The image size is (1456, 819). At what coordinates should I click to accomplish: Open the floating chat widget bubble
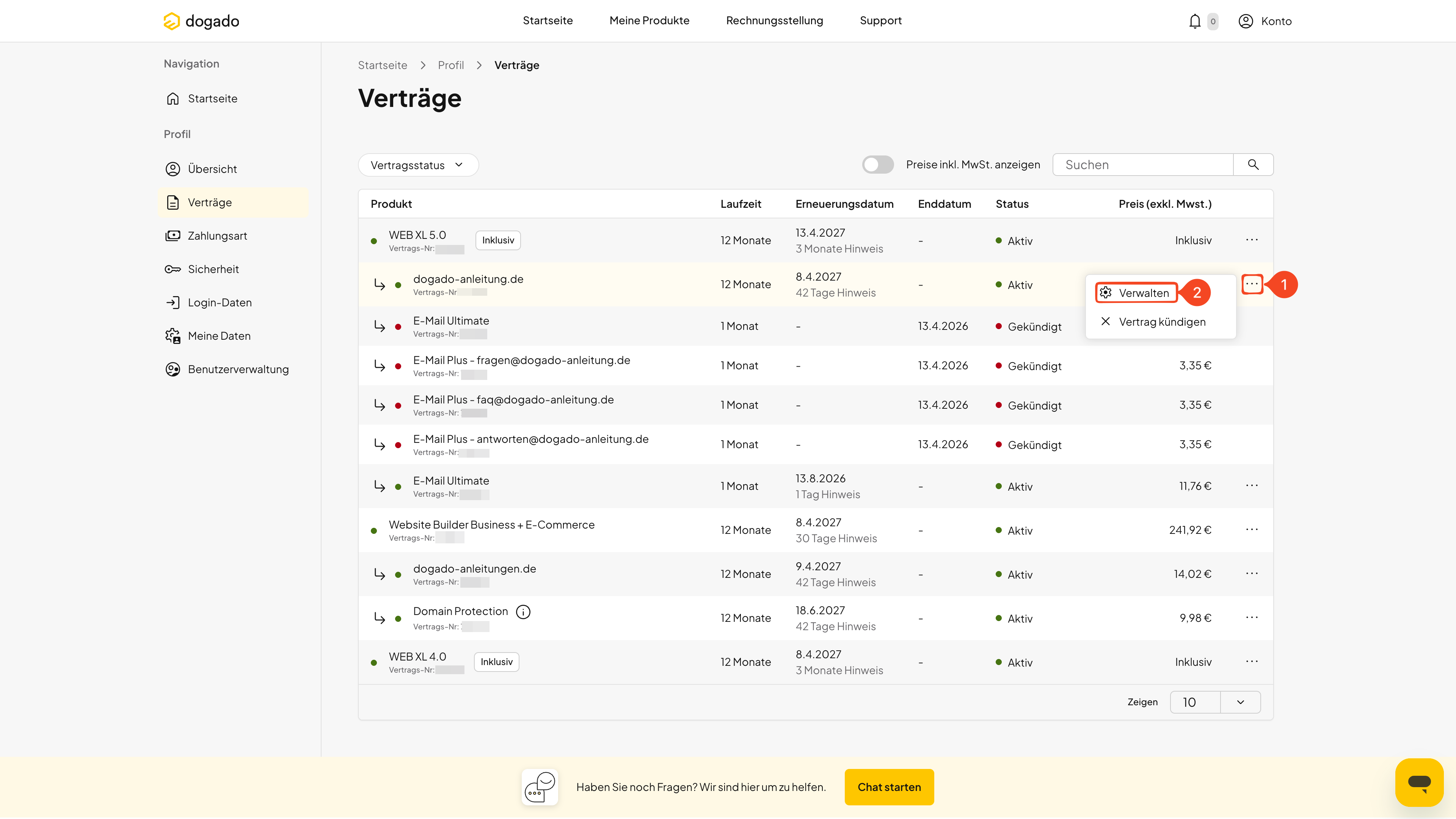pos(1419,782)
